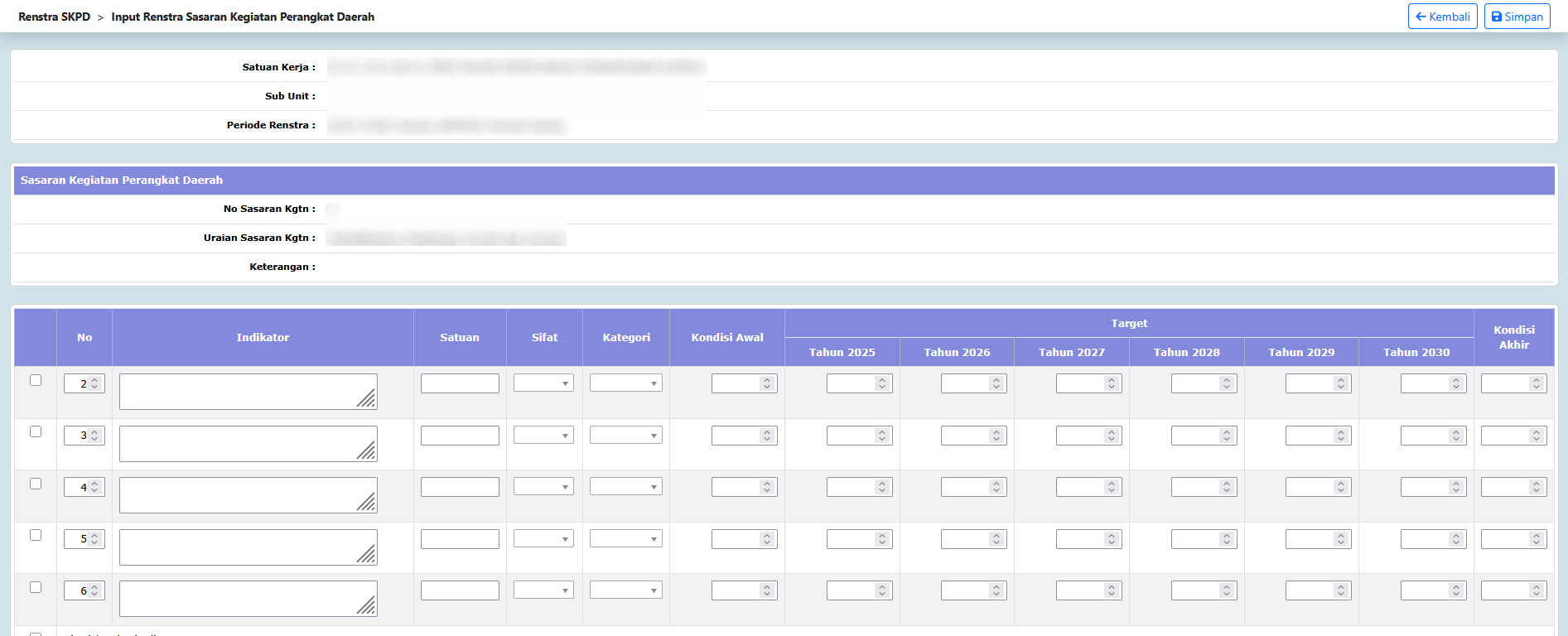Screen dimensions: 1568x636
Task: Click the Tahun 2028 target field in row 5
Action: pos(1204,539)
